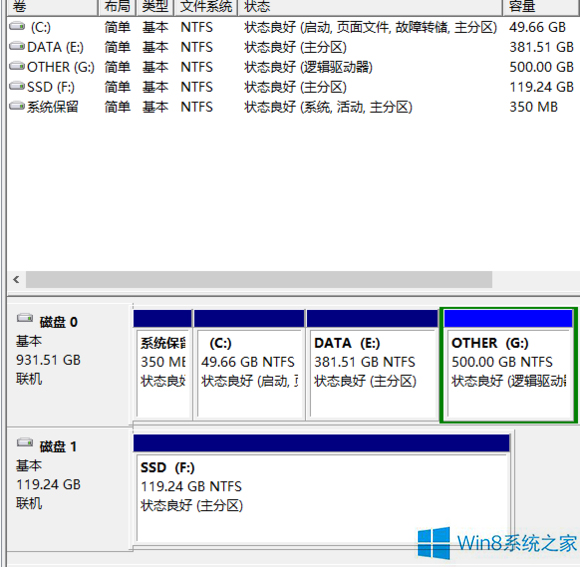The width and height of the screenshot is (580, 567).
Task: Click the drive icon beside (C:) volume
Action: point(17,26)
